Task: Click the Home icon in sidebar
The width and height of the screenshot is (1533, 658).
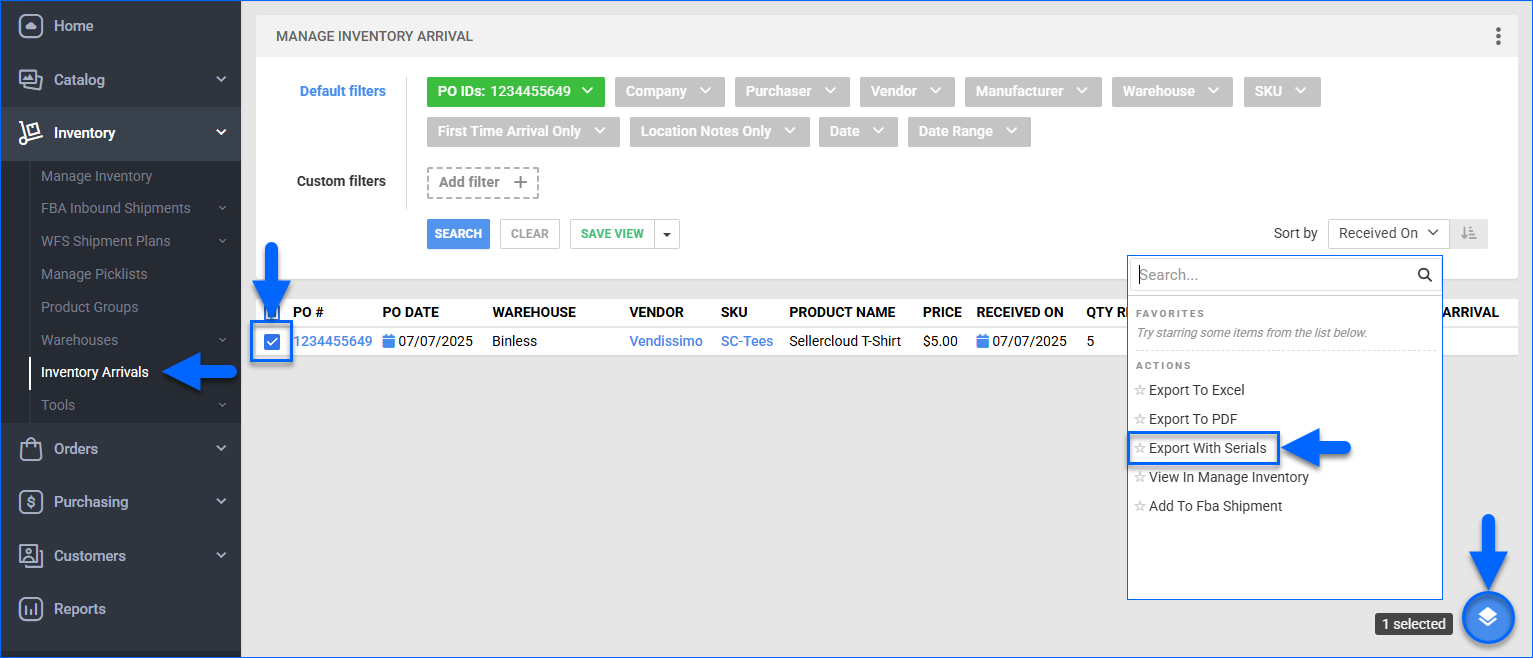Action: [x=30, y=26]
